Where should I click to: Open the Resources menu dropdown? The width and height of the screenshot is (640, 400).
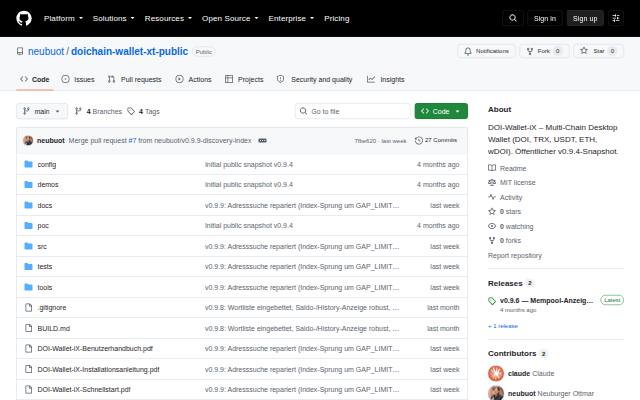(168, 18)
